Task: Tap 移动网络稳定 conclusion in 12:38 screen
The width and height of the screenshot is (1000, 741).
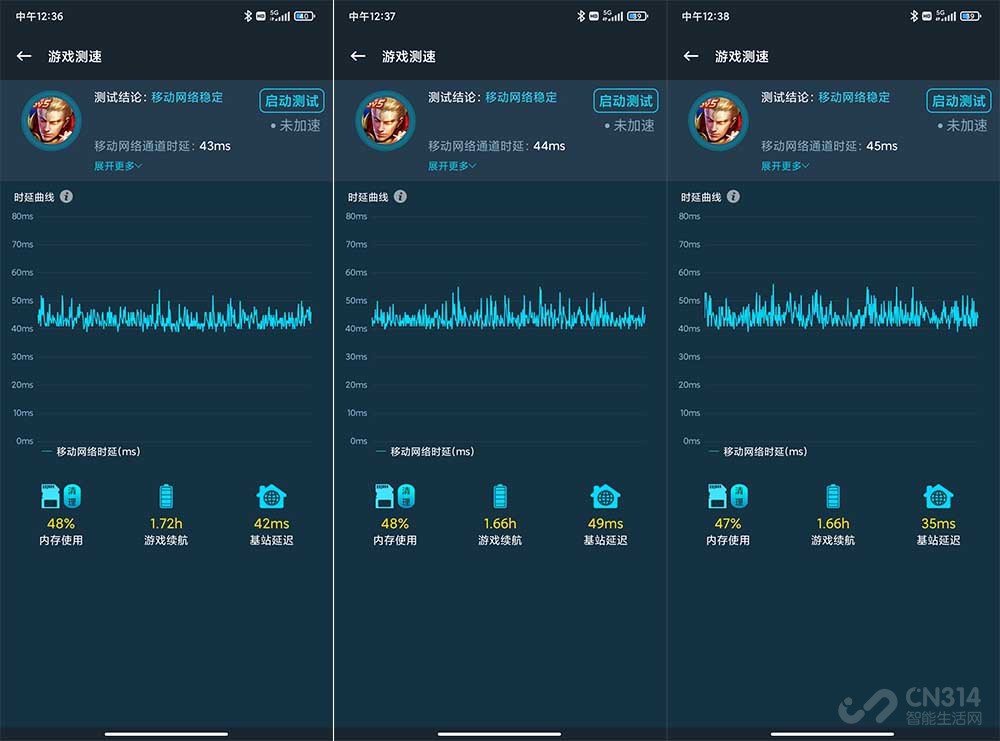Action: pos(854,97)
